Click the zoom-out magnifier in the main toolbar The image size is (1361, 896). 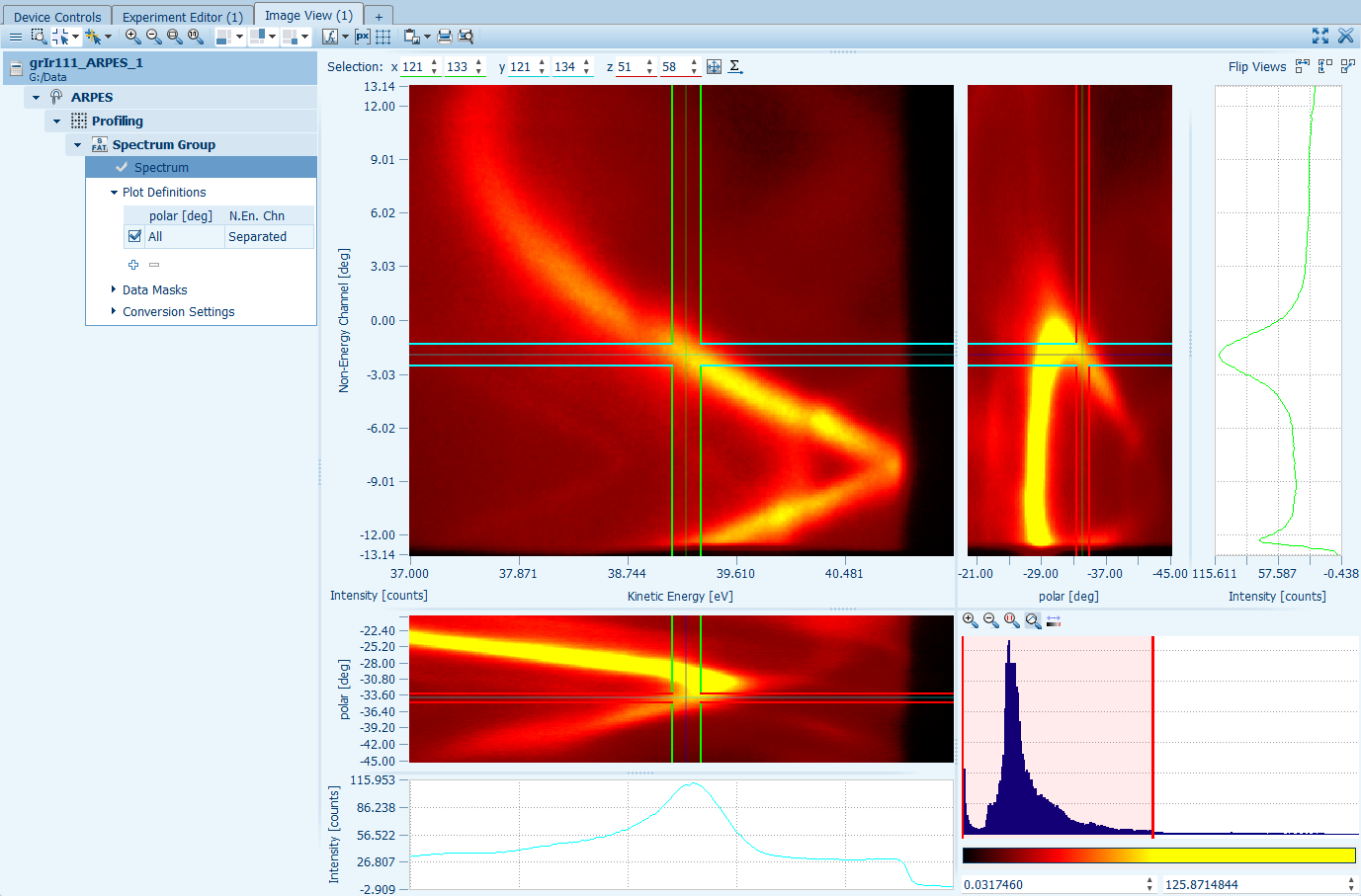[153, 37]
